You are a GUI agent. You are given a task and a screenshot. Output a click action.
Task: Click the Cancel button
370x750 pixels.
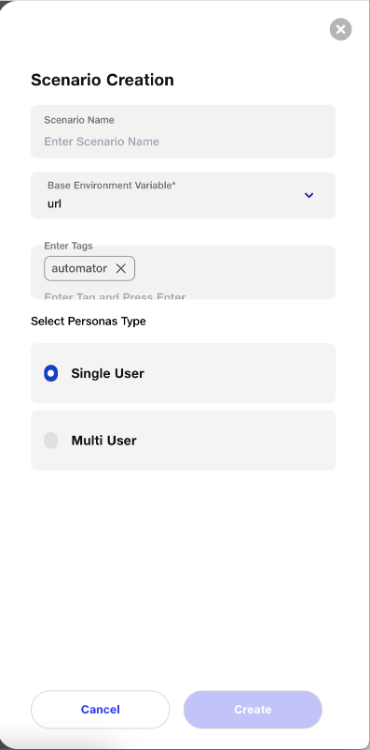(100, 709)
